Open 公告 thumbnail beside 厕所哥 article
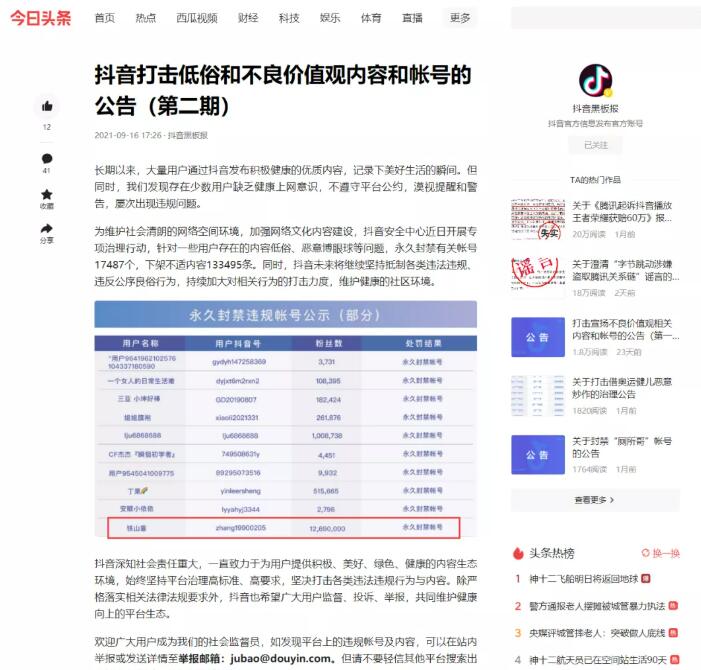This screenshot has height=670, width=701. click(x=538, y=455)
